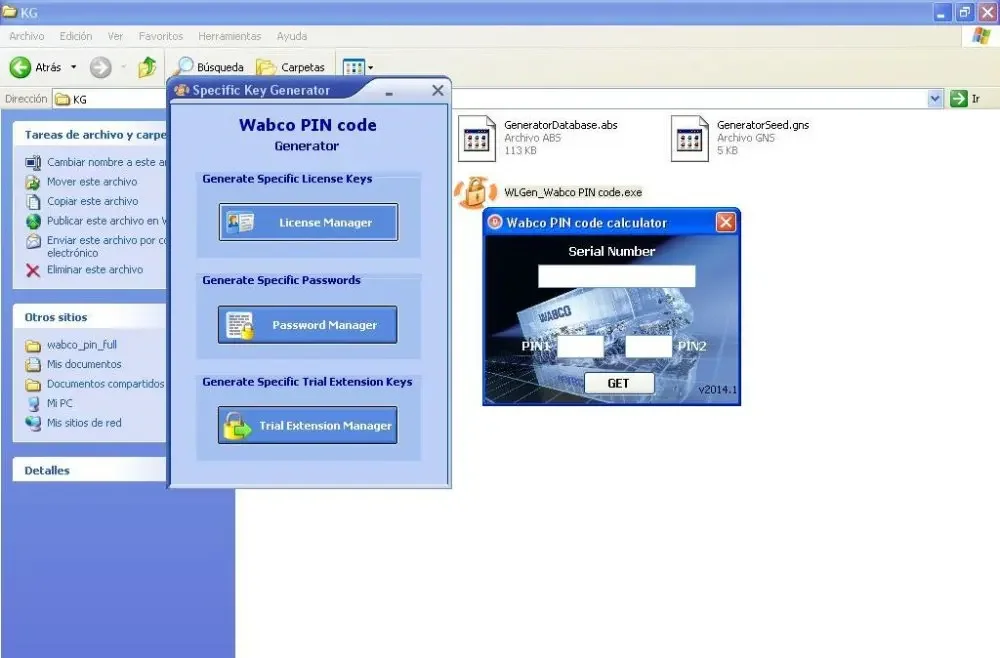Click Cambiar nombre a este archivo task
Image resolution: width=1000 pixels, height=658 pixels.
[107, 162]
